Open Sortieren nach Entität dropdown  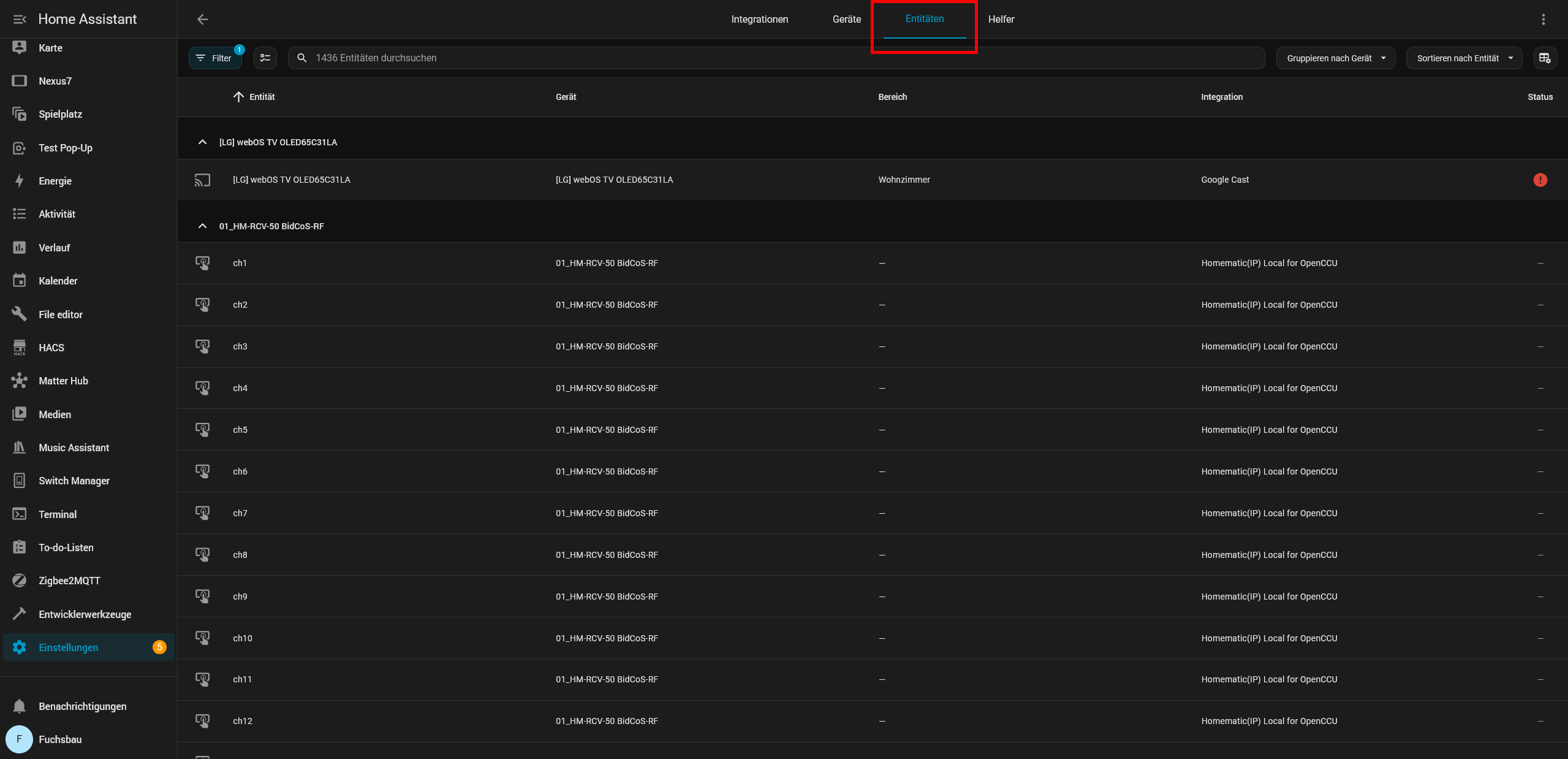(1464, 58)
